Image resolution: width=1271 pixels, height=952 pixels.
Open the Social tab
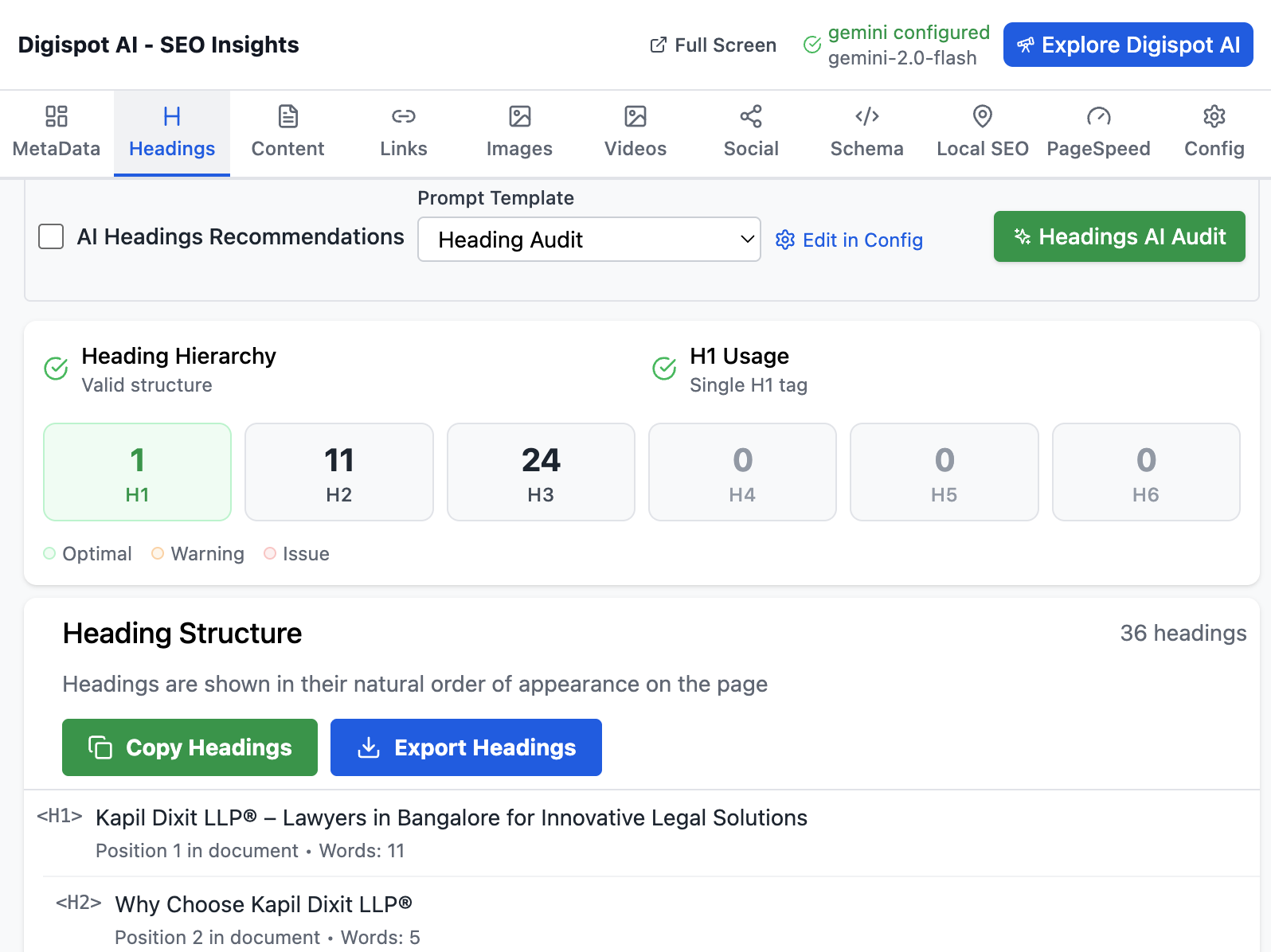pyautogui.click(x=751, y=133)
